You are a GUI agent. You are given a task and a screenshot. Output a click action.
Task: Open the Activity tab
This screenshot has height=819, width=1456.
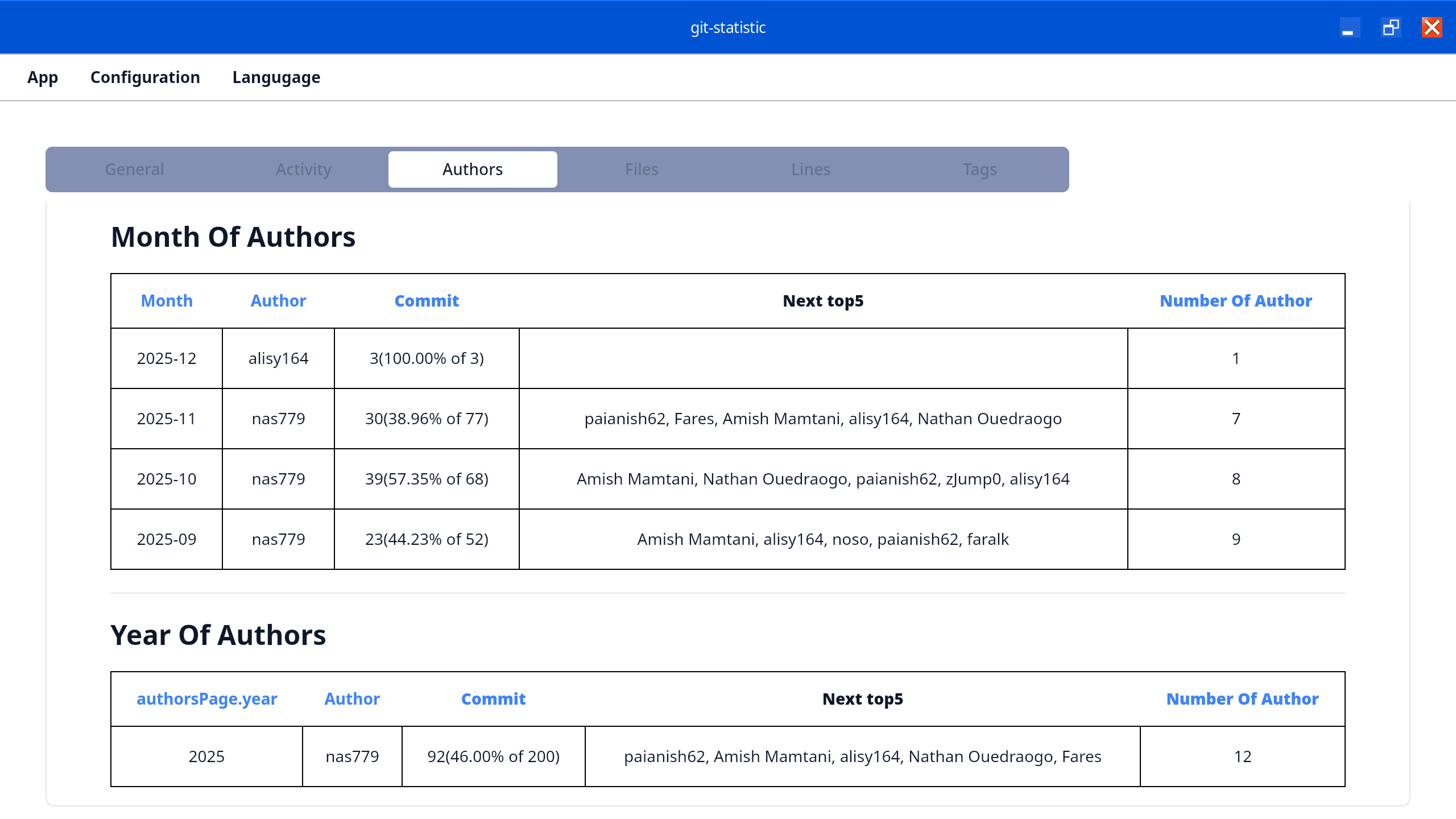coord(304,169)
